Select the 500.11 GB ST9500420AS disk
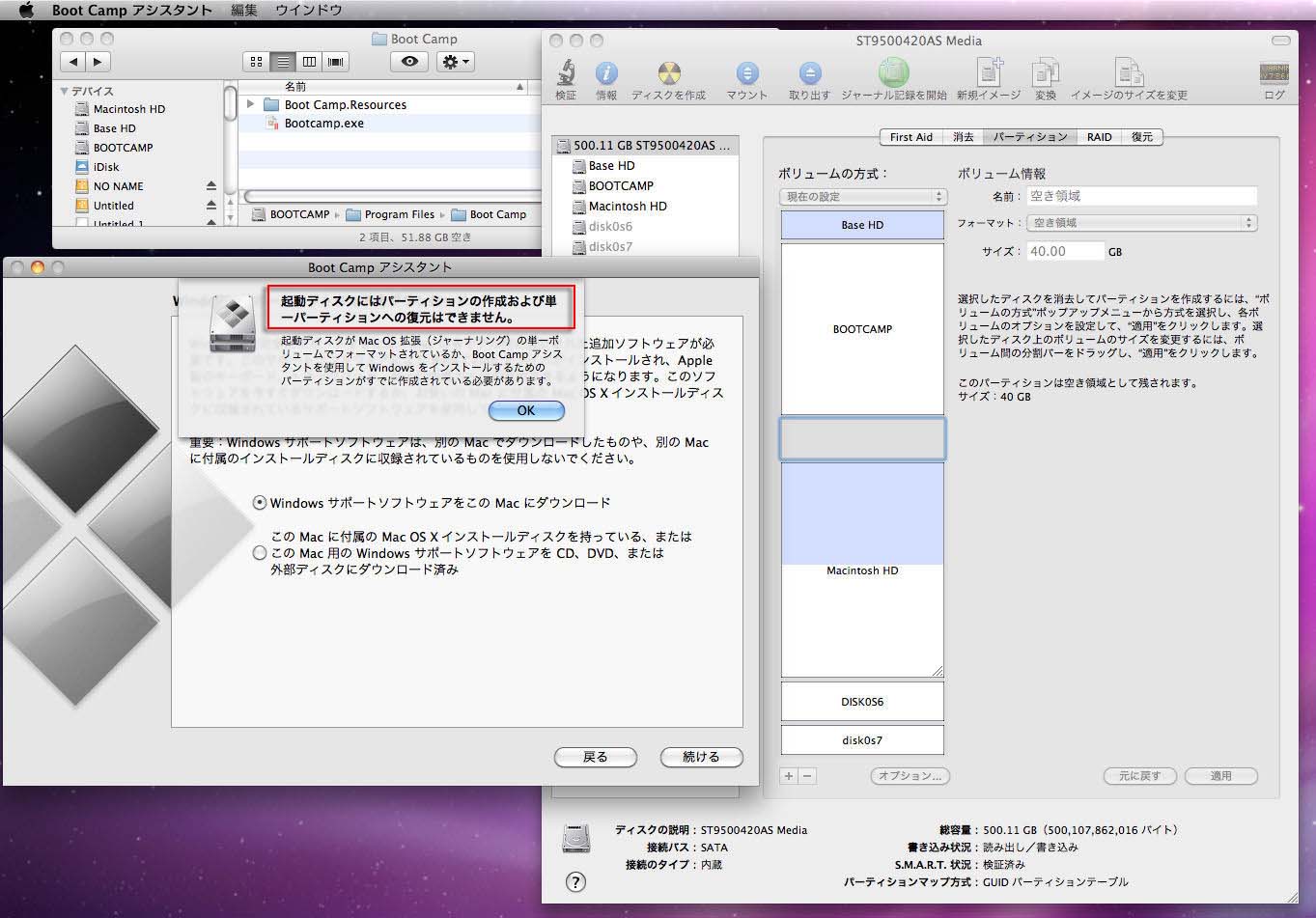 pos(647,145)
